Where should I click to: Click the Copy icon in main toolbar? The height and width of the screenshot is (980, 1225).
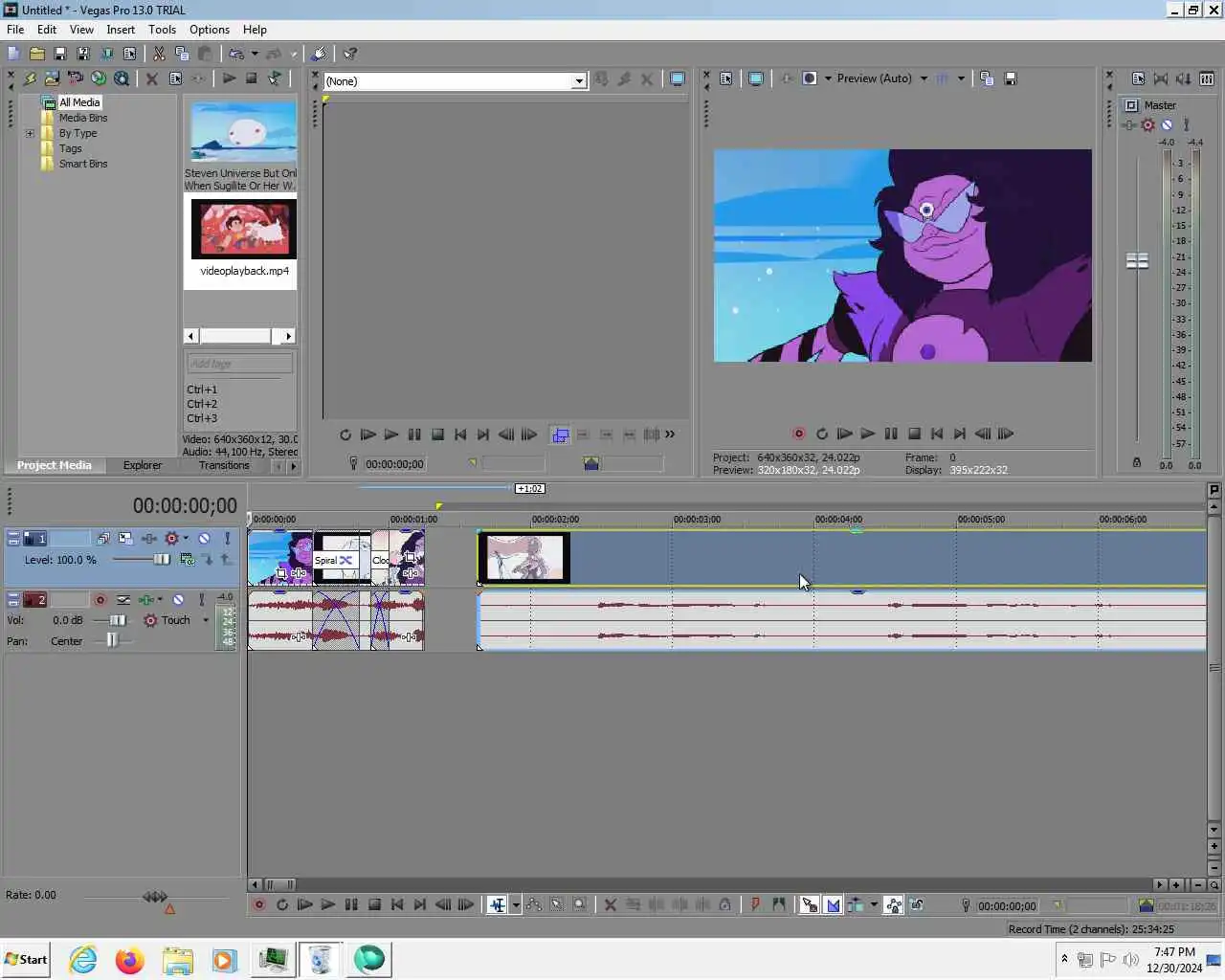[x=182, y=54]
